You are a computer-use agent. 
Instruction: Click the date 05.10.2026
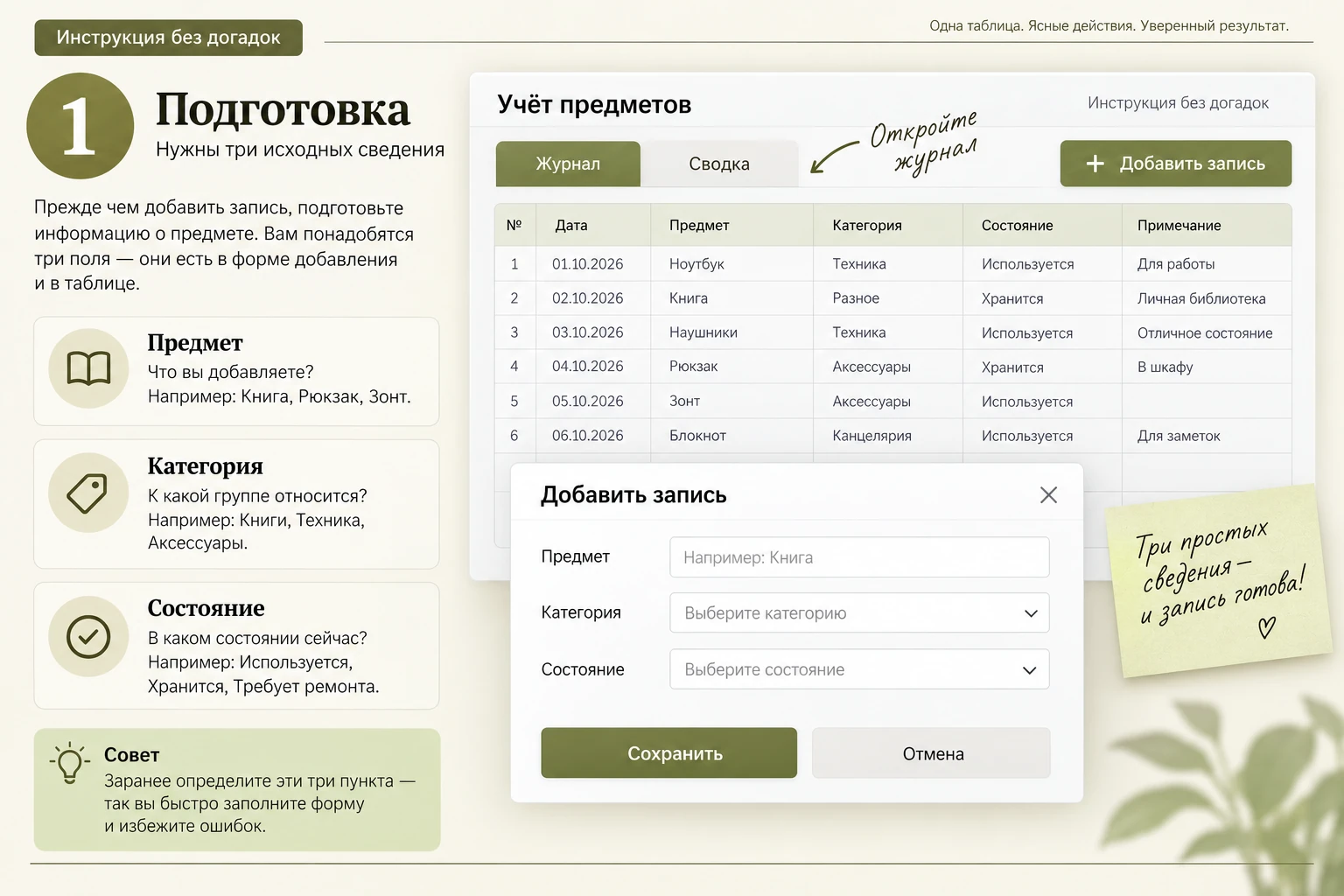pos(588,402)
